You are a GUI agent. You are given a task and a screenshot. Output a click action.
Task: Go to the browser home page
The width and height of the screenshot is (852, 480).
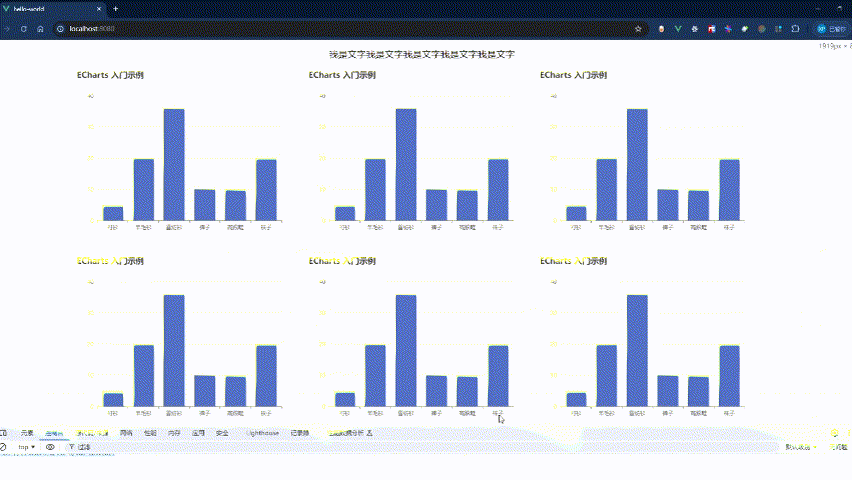pyautogui.click(x=40, y=29)
